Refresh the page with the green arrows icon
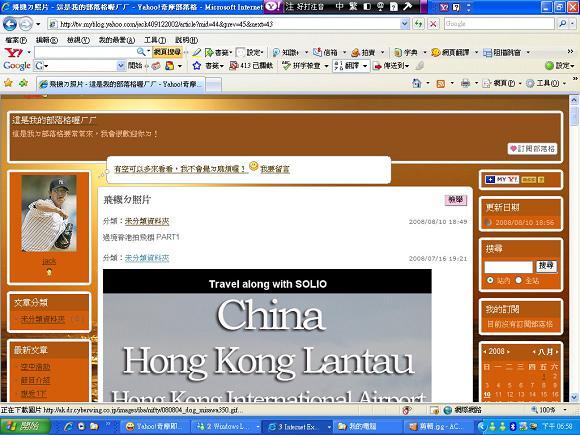 click(x=419, y=24)
